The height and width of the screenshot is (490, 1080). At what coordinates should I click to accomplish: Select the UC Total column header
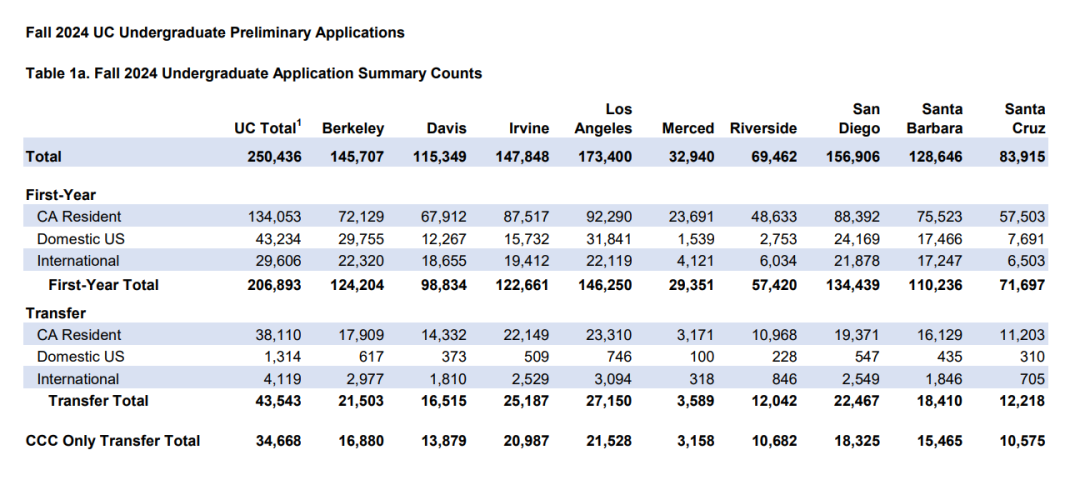point(267,127)
